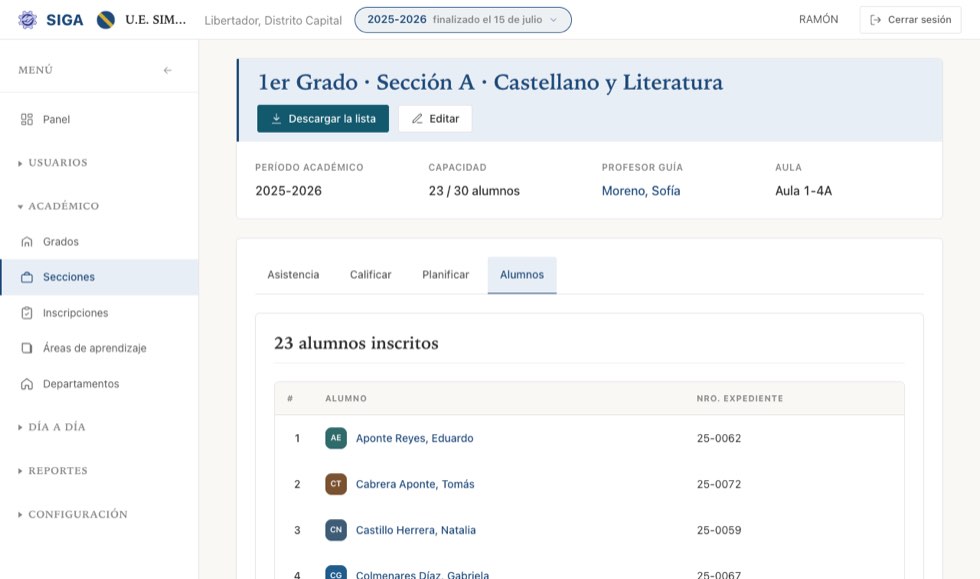This screenshot has width=980, height=579.
Task: Open the Planificar tab
Action: (x=446, y=274)
